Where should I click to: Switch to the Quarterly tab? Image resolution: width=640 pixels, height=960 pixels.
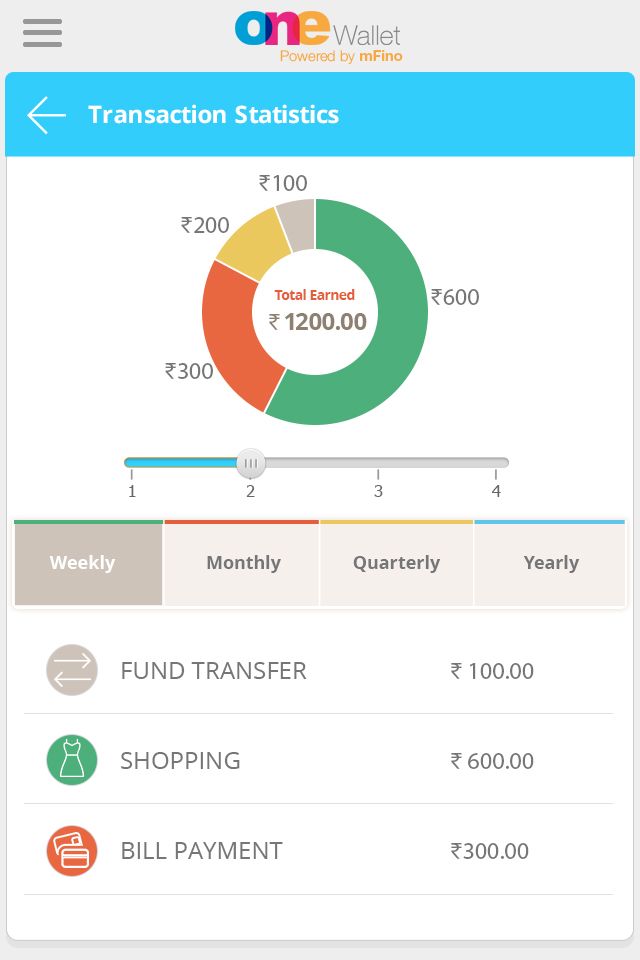[396, 563]
